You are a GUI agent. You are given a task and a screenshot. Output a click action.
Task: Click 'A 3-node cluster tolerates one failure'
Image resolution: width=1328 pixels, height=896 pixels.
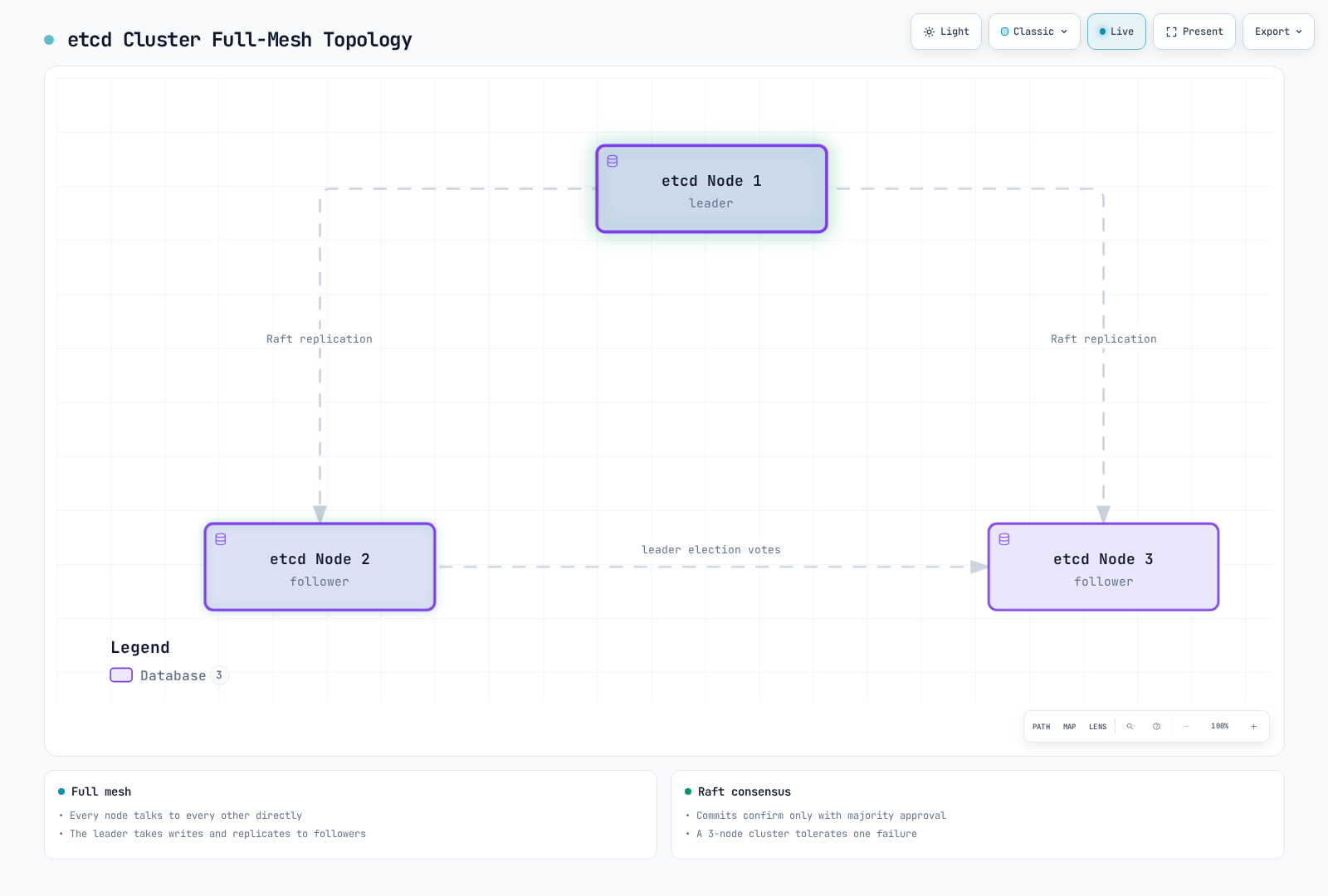(x=807, y=834)
